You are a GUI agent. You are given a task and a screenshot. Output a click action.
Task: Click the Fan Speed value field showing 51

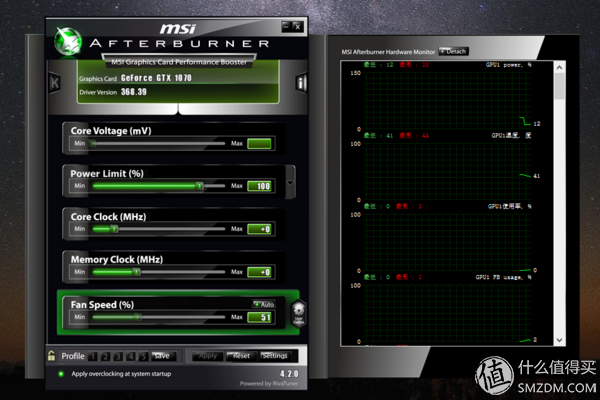point(259,317)
